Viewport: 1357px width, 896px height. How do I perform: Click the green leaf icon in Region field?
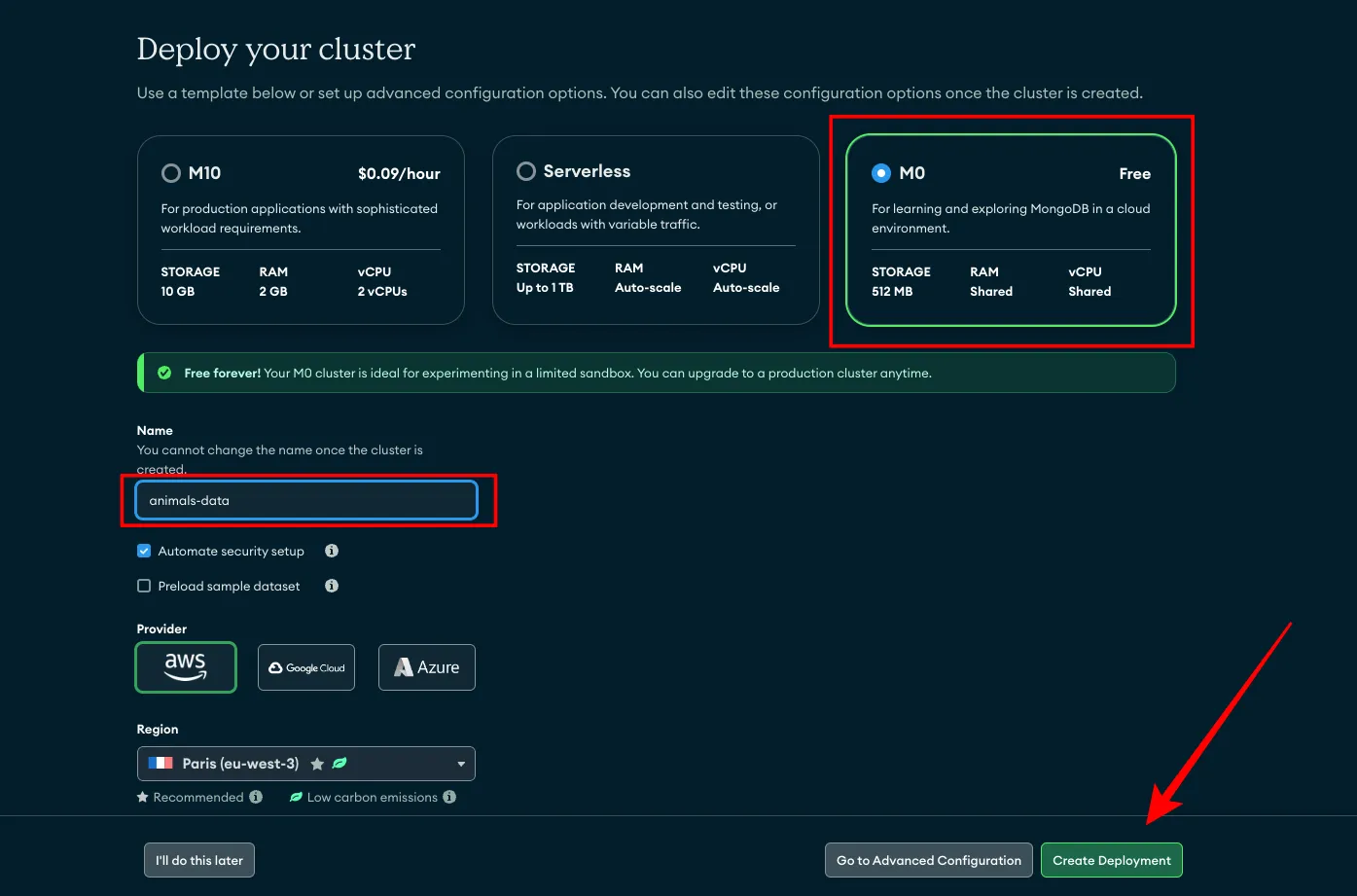coord(339,764)
